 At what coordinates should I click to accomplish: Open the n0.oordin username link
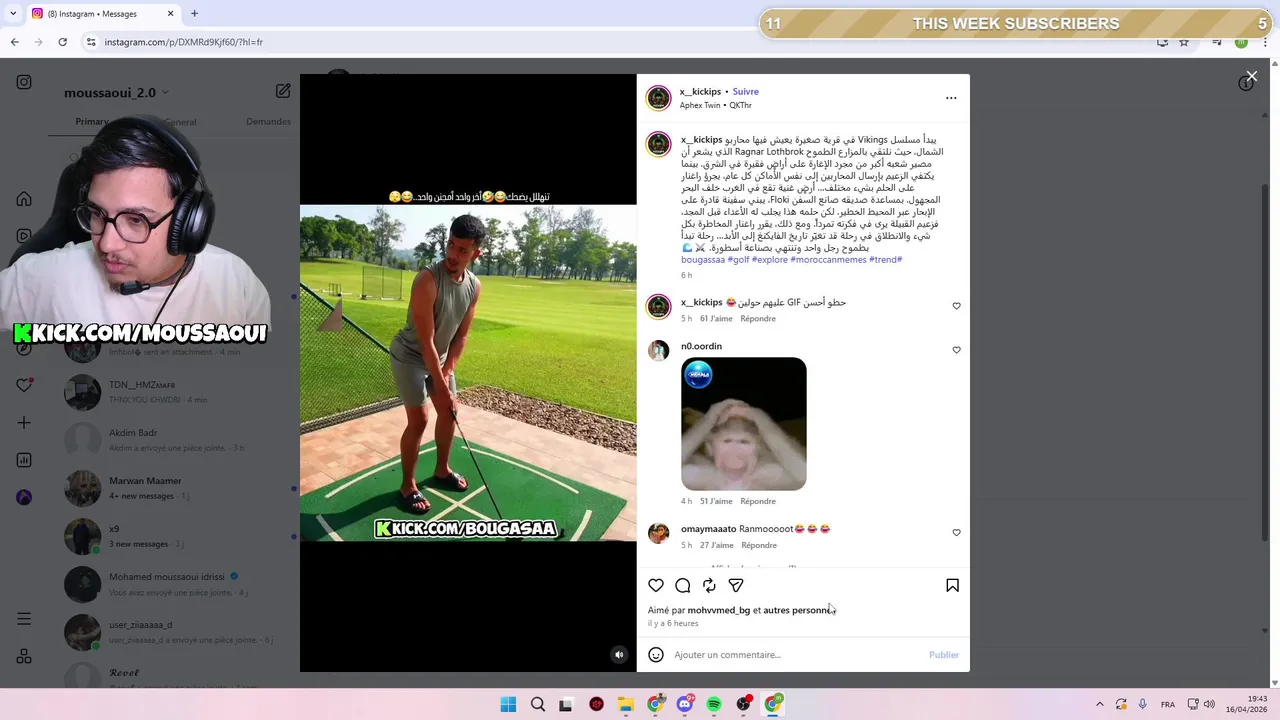(x=701, y=346)
